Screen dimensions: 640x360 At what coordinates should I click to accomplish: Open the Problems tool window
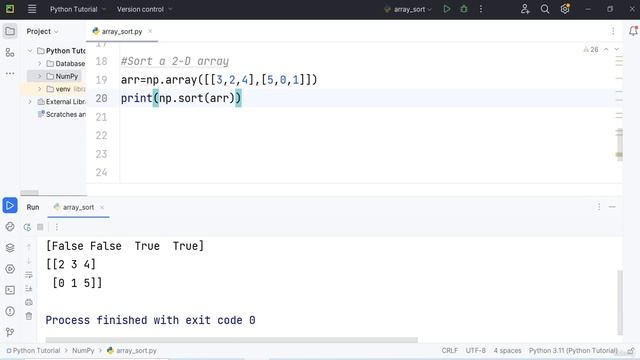click(x=10, y=311)
